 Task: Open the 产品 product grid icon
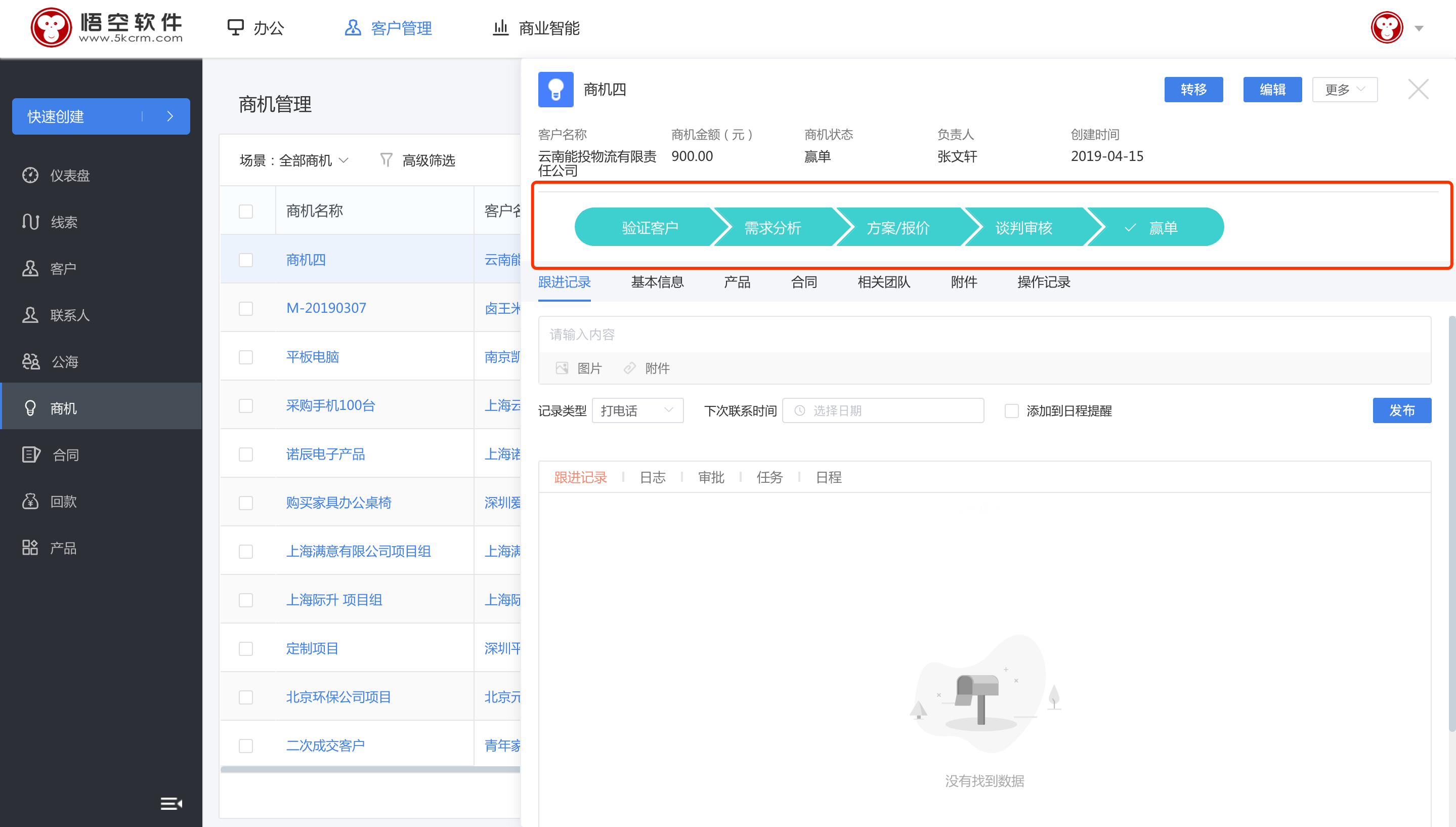tap(30, 548)
